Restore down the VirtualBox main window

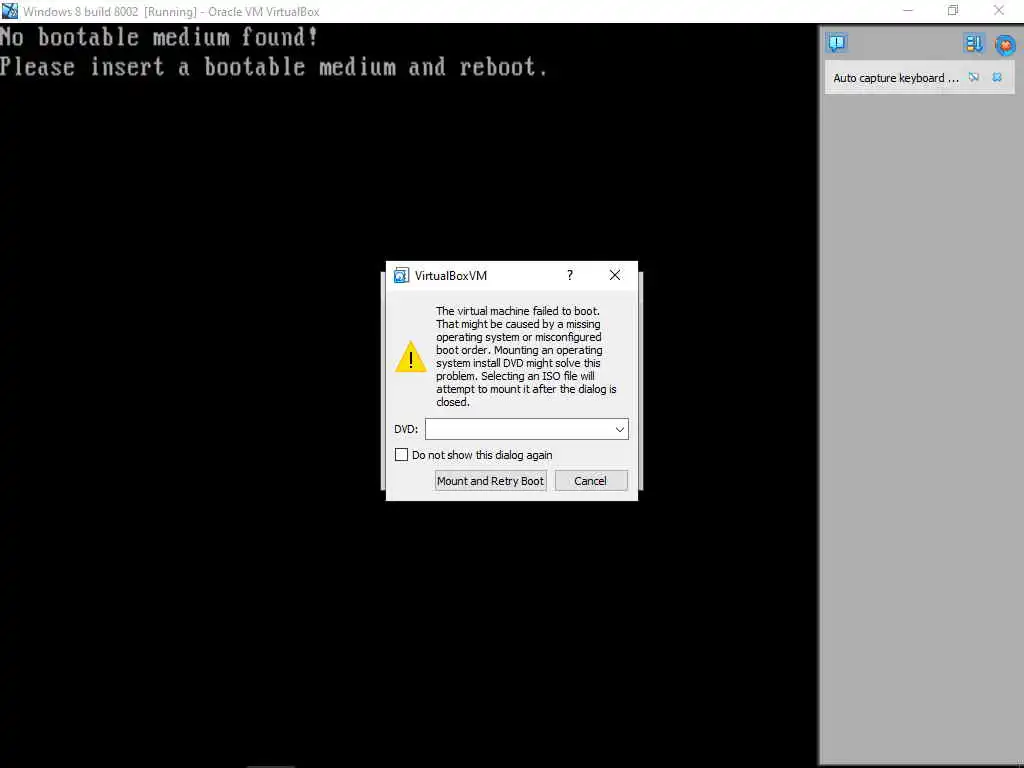tap(953, 10)
